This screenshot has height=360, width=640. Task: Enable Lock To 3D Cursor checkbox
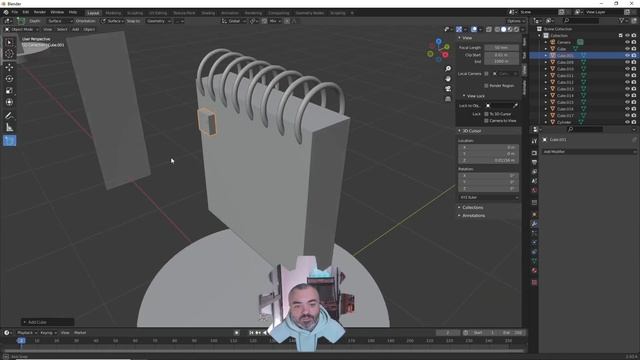(x=486, y=114)
